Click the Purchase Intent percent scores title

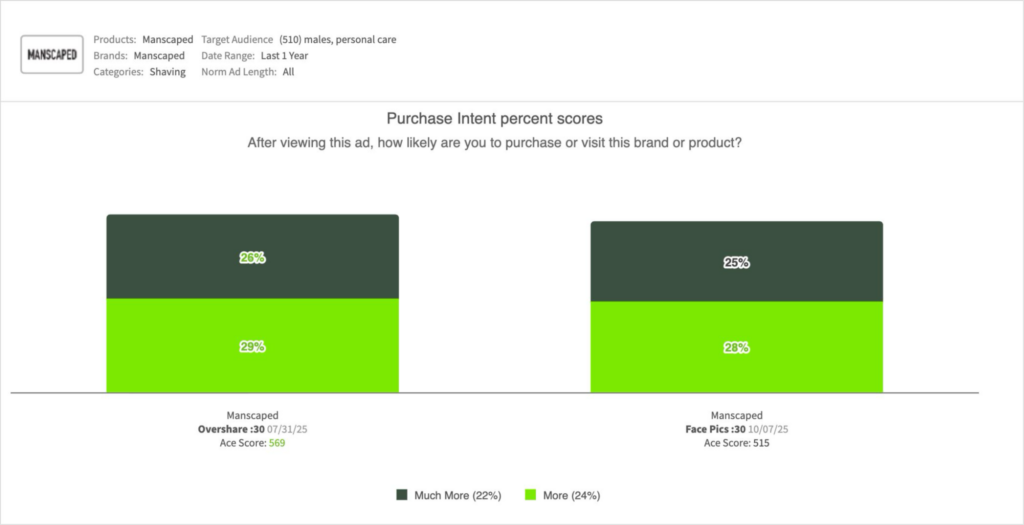click(494, 118)
